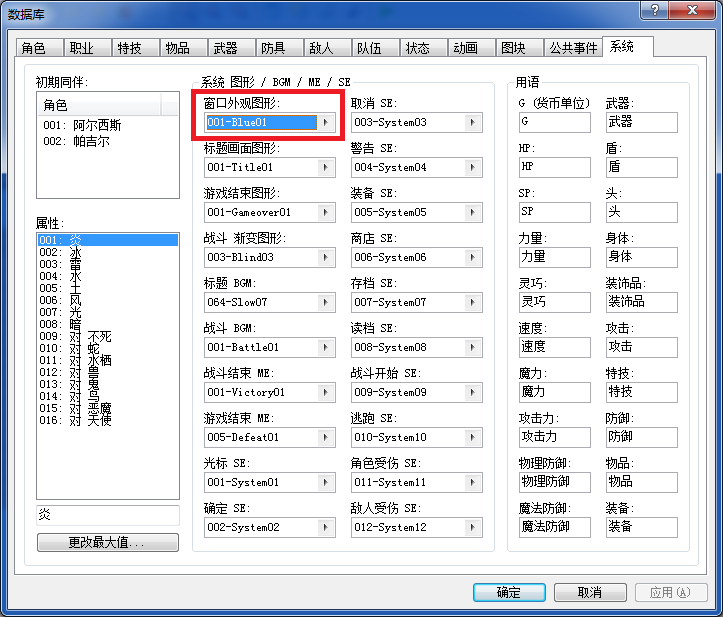Click the 取消 button

(590, 592)
